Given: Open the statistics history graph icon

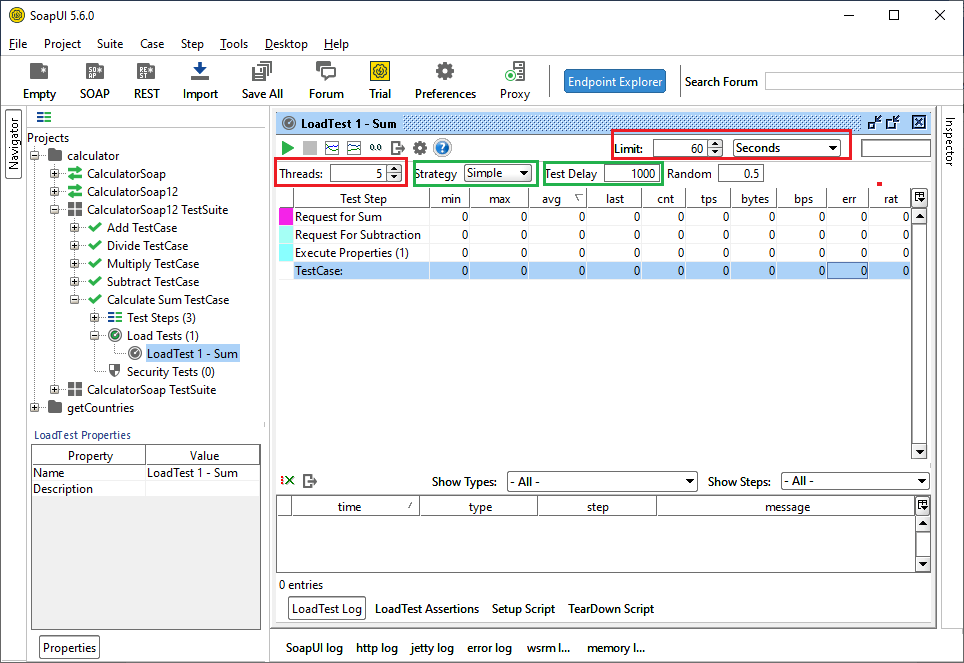Looking at the screenshot, I should click(354, 148).
